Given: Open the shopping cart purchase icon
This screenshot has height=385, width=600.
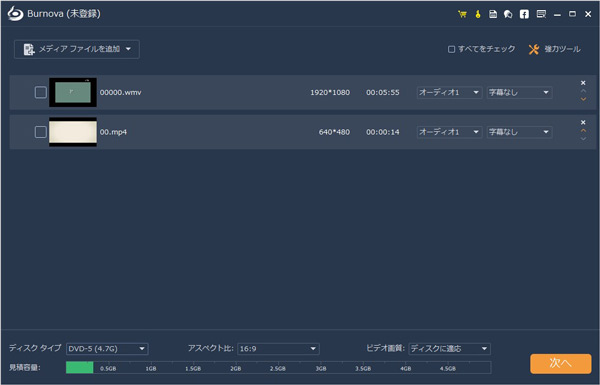Looking at the screenshot, I should click(x=462, y=14).
